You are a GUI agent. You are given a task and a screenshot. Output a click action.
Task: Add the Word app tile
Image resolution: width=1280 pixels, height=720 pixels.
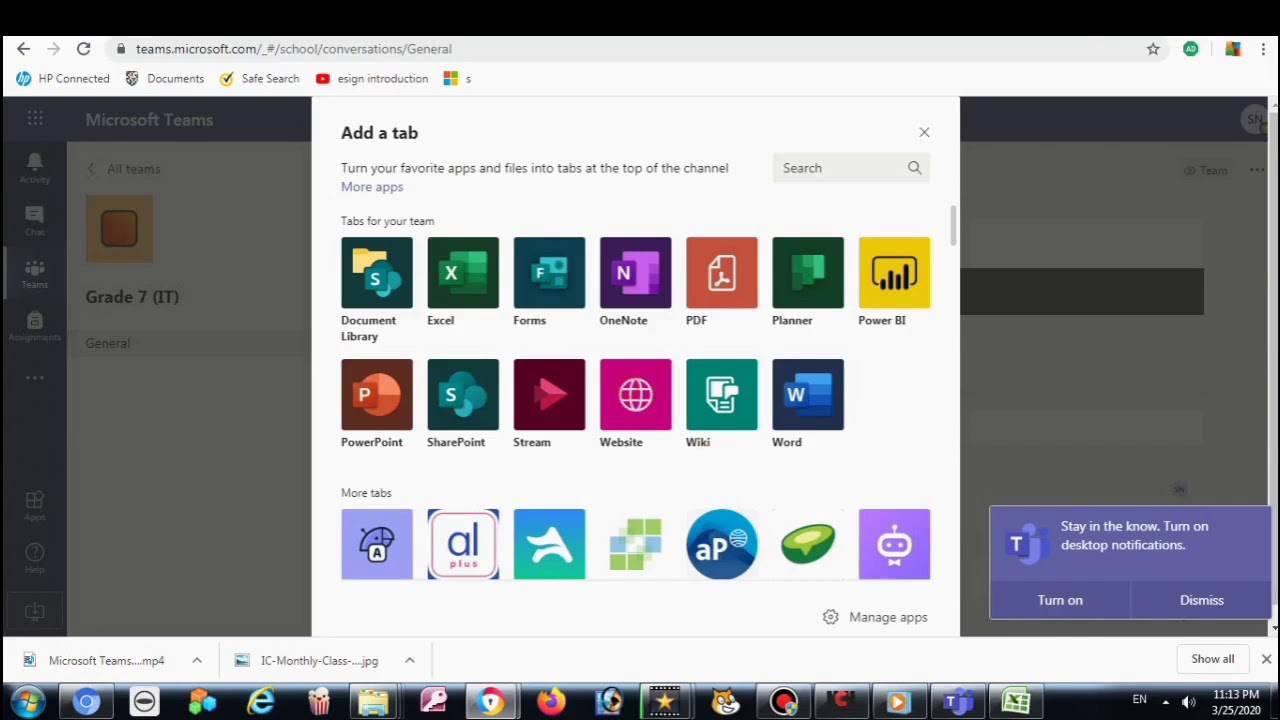click(808, 395)
